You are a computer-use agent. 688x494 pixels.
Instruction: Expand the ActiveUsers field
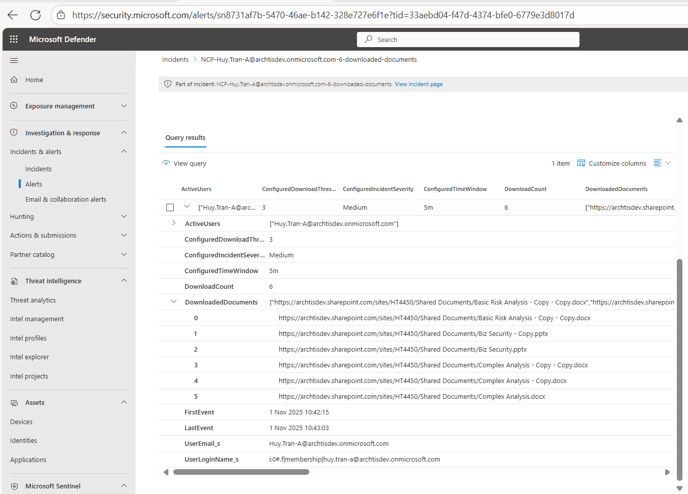[174, 223]
